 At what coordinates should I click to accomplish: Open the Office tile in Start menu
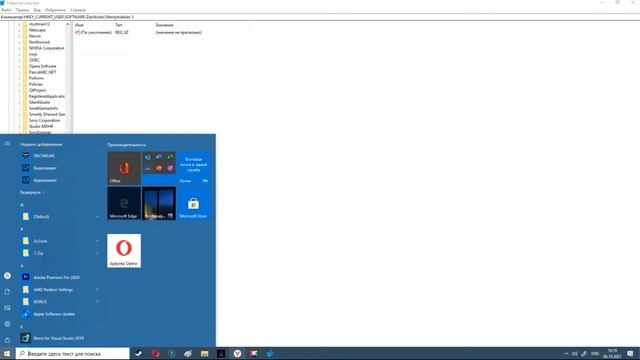124,168
